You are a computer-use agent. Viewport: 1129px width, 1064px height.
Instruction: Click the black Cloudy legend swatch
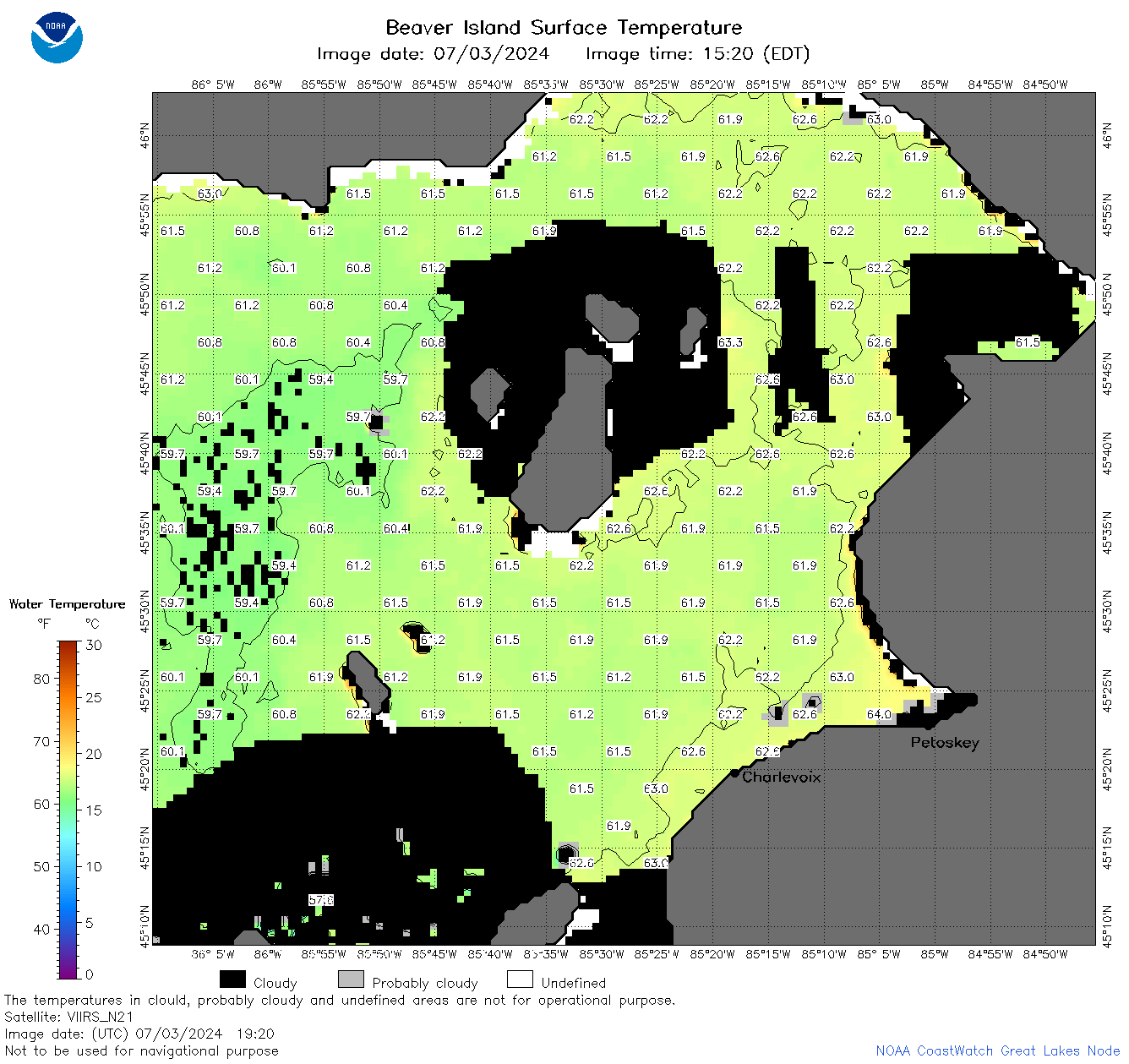[232, 979]
